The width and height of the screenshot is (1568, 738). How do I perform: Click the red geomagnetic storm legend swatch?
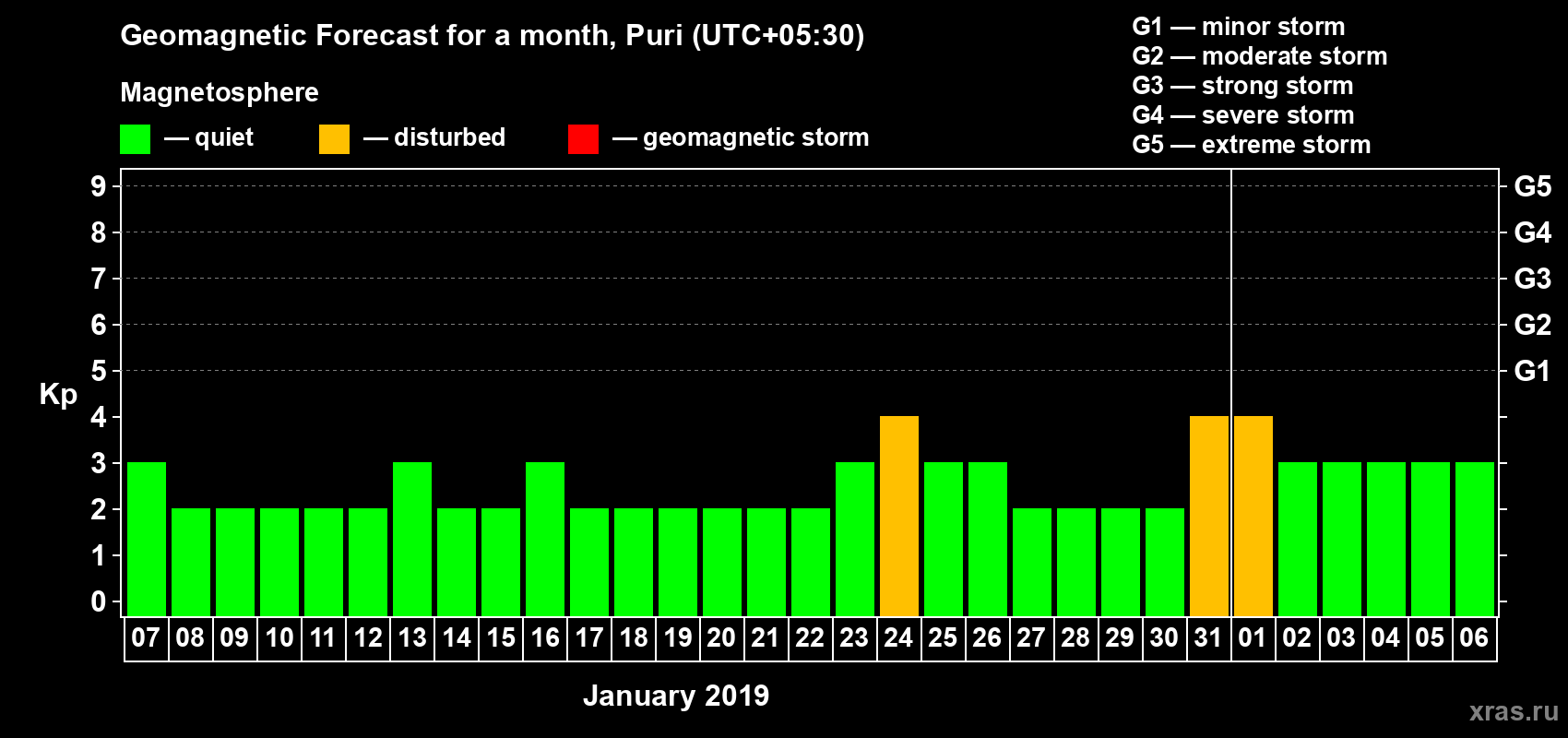click(x=583, y=139)
